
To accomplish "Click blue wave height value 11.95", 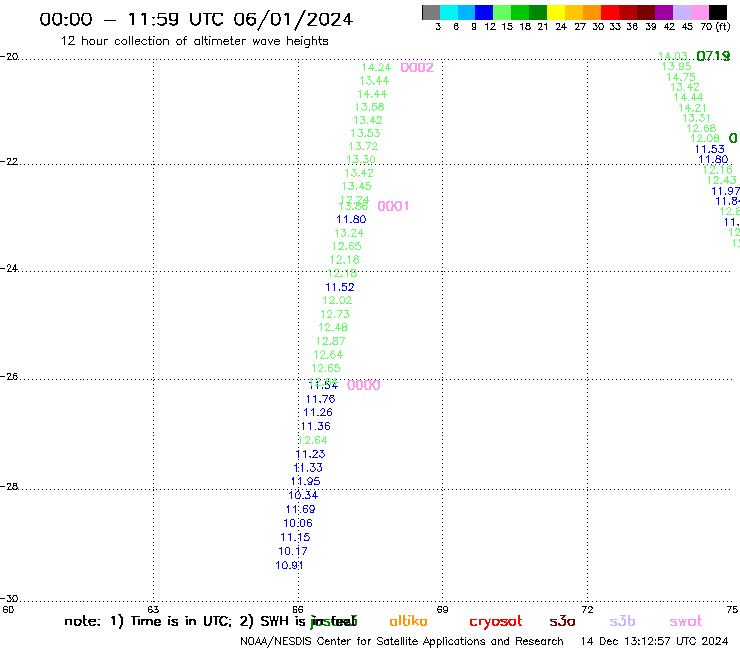I will pyautogui.click(x=306, y=481).
